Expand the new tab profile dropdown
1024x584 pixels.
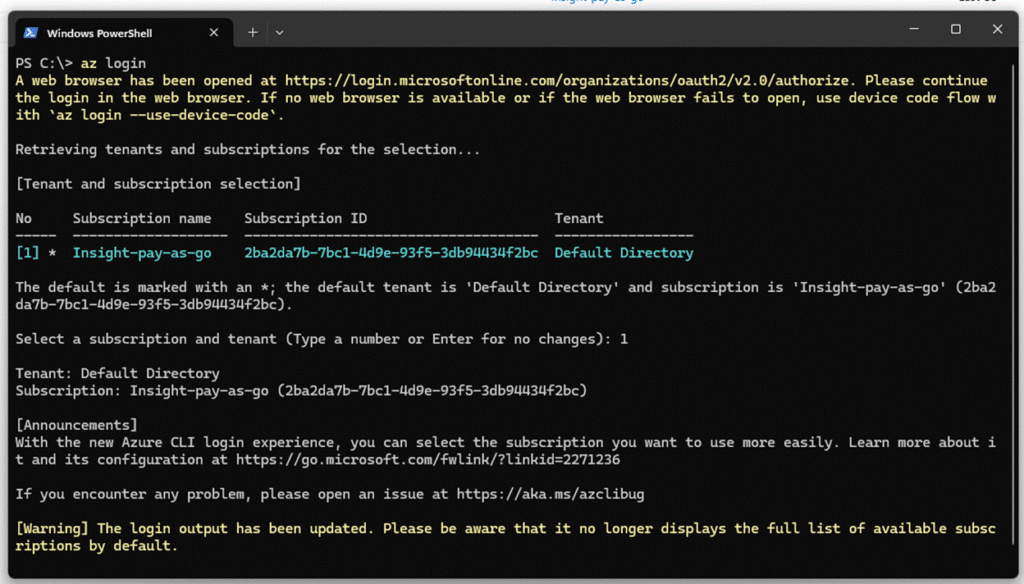(279, 32)
